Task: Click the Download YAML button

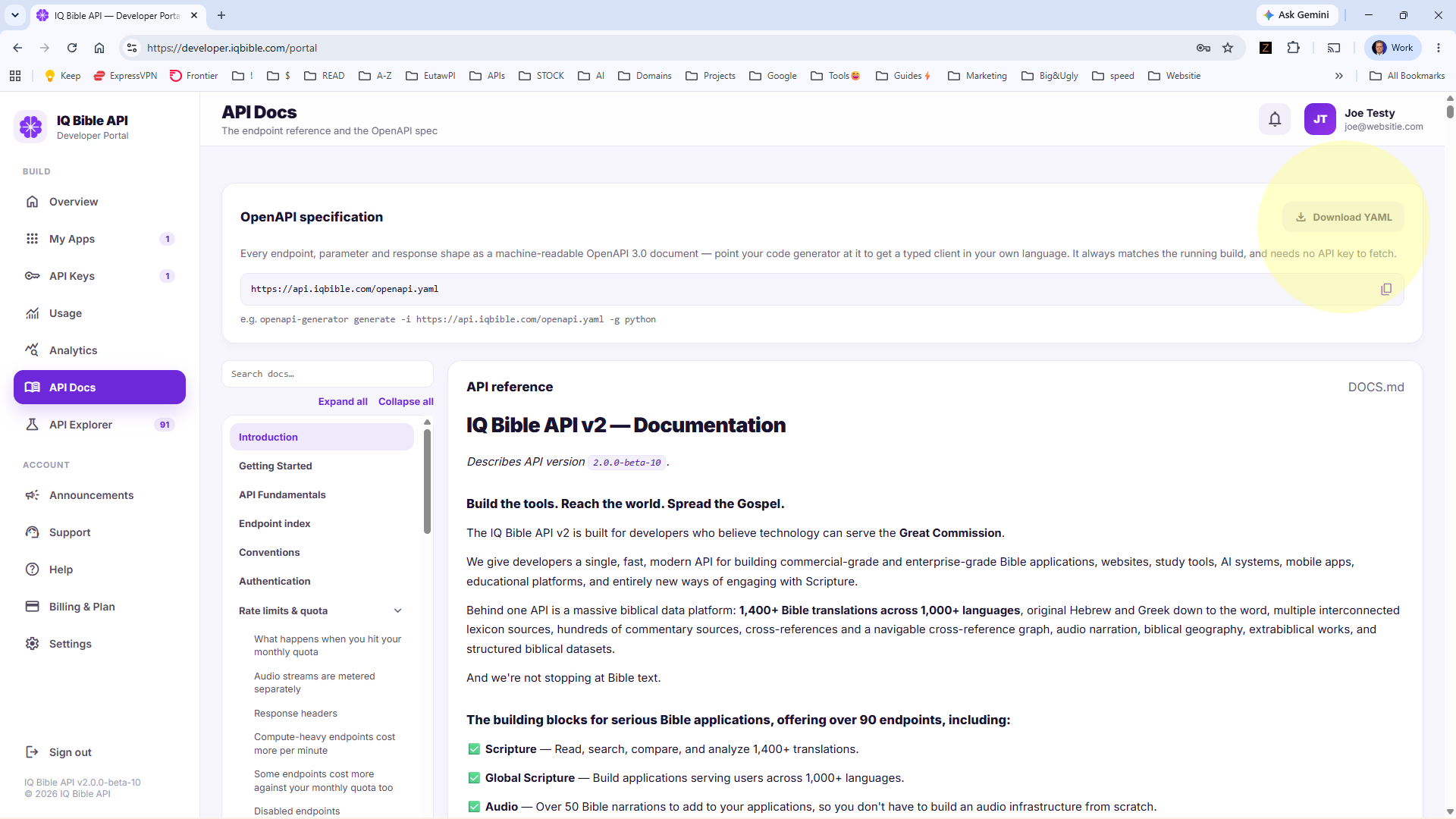Action: [x=1343, y=217]
